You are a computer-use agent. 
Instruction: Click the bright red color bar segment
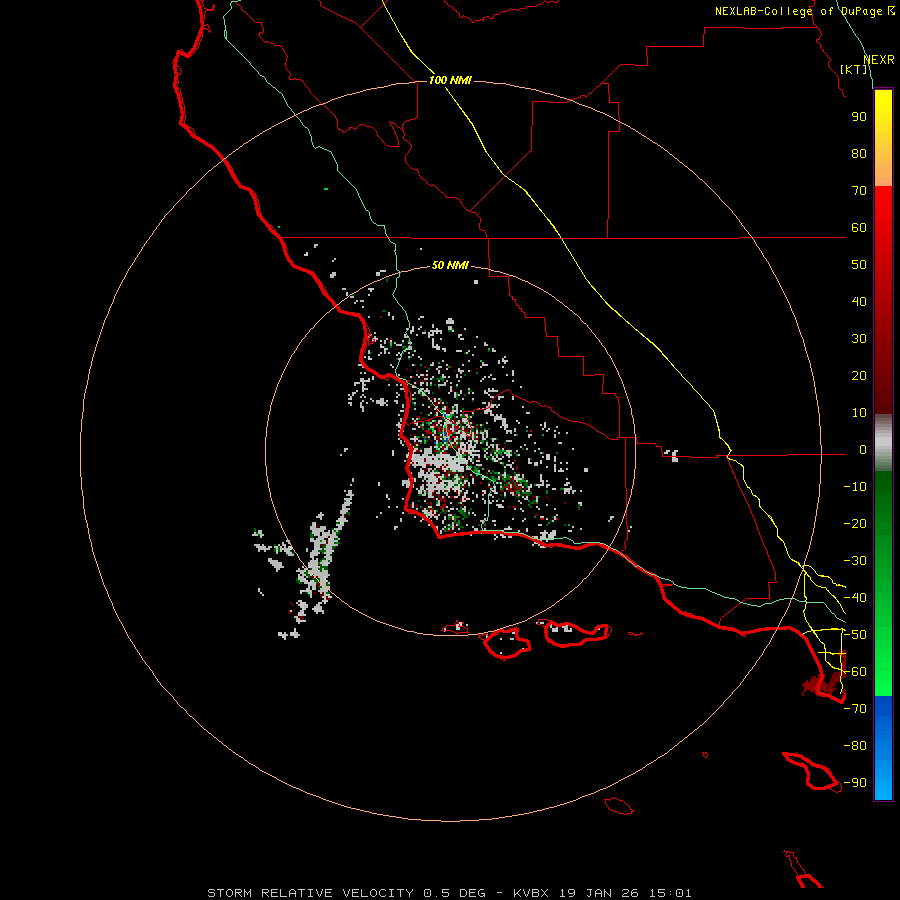(x=883, y=210)
